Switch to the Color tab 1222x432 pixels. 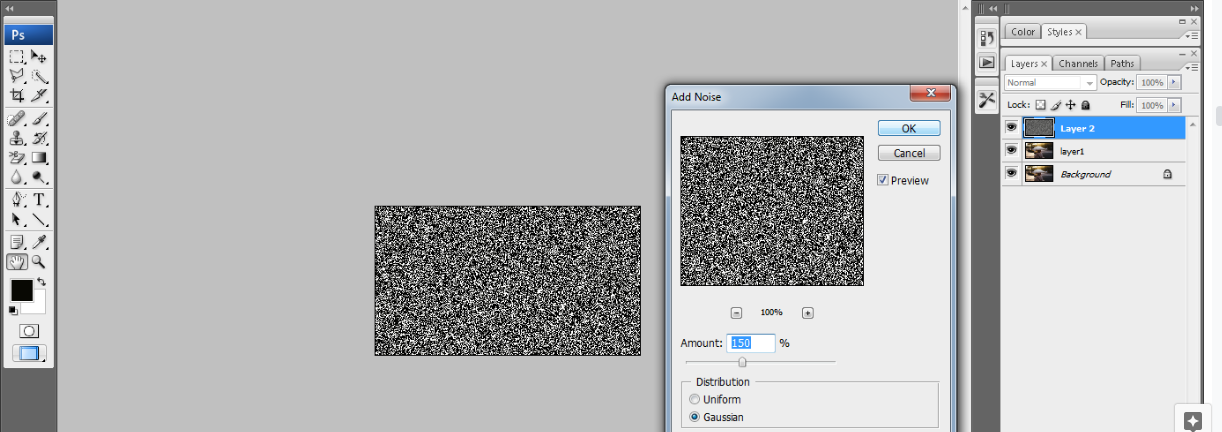pos(1023,32)
